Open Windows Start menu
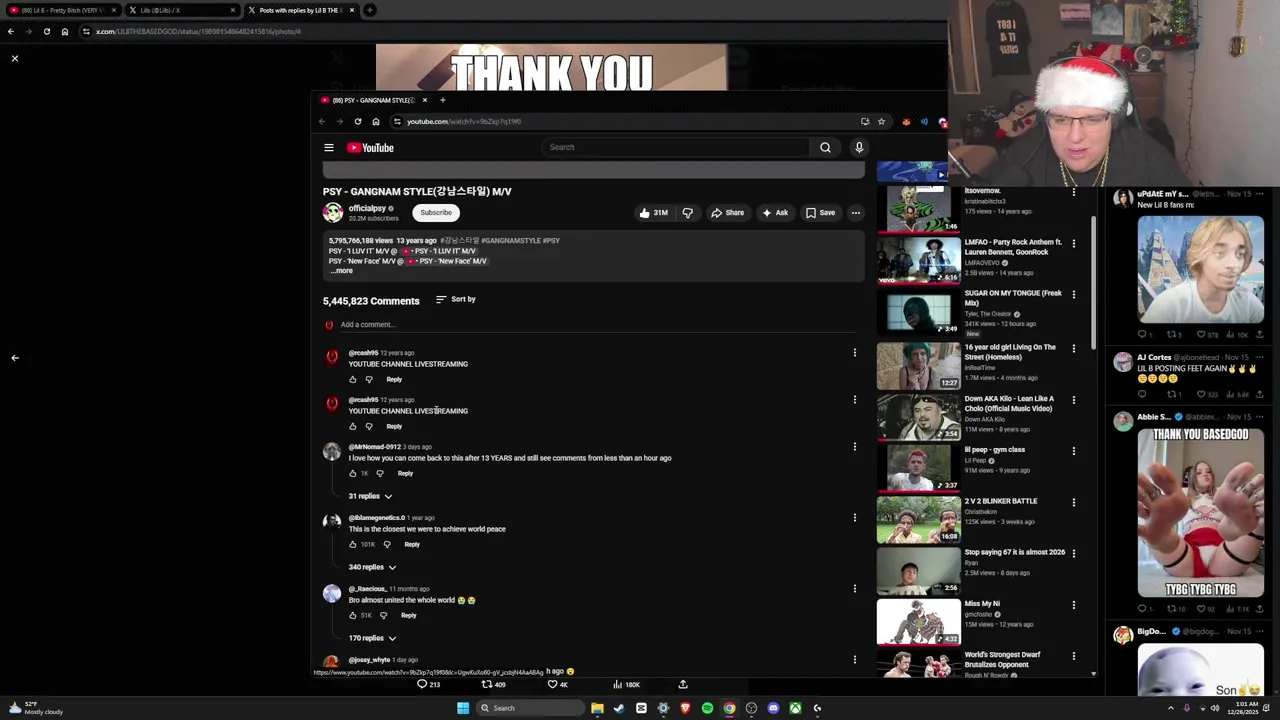Image resolution: width=1280 pixels, height=720 pixels. [x=462, y=708]
